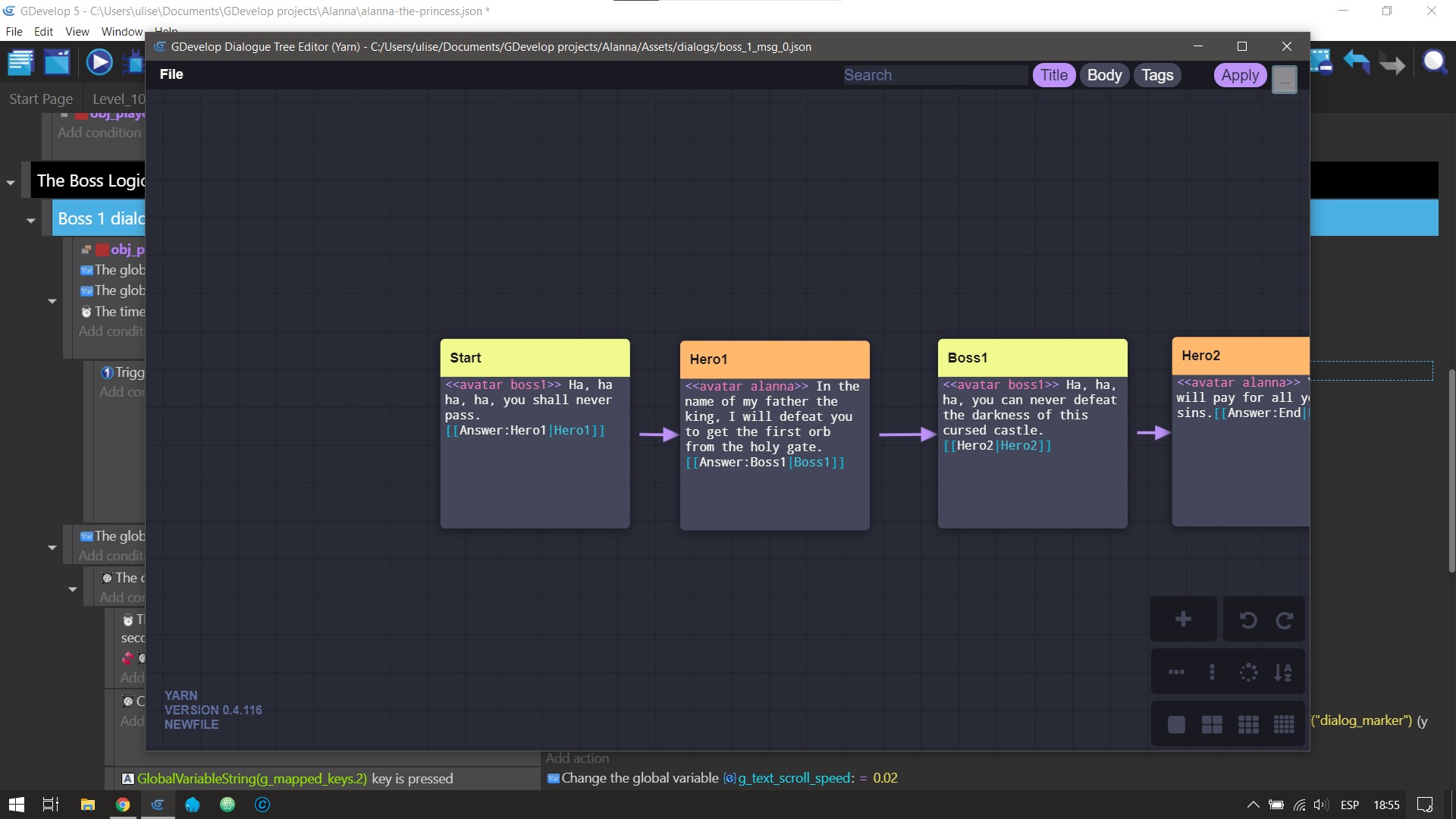Click the Trigger once condition

click(x=123, y=372)
